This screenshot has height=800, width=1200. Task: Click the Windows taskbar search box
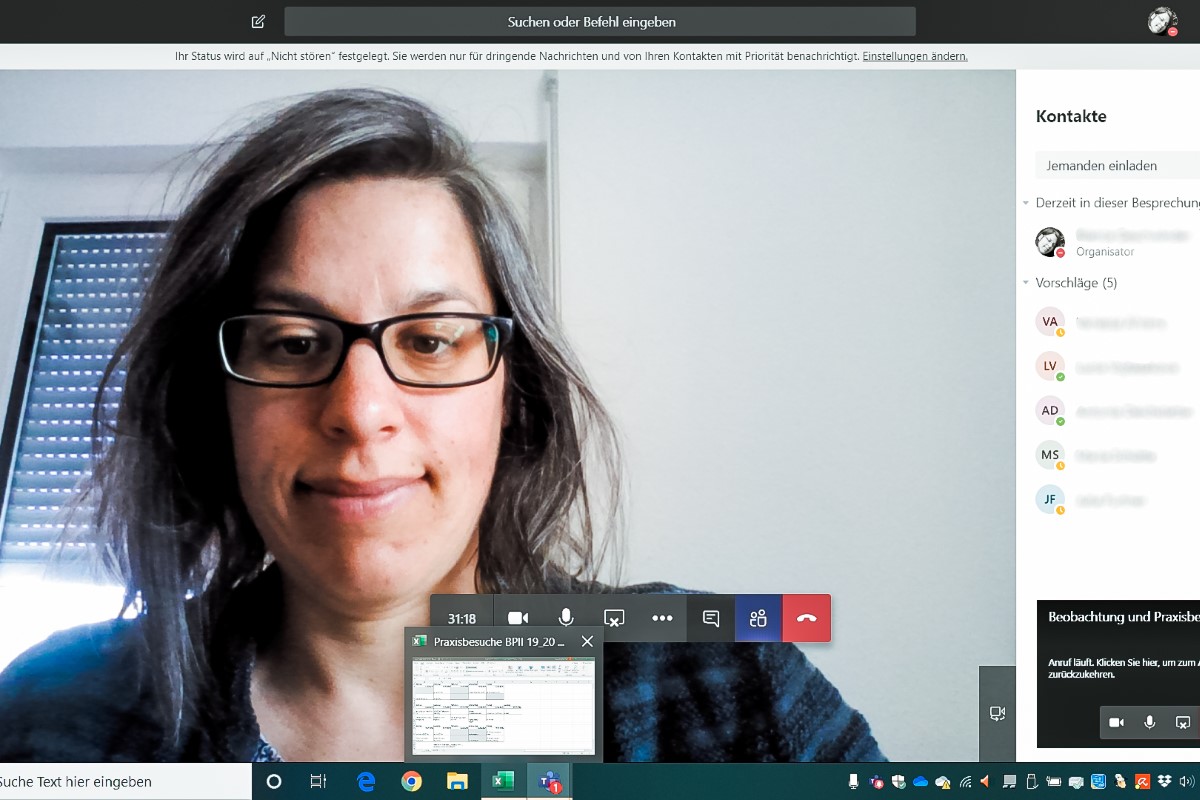126,782
